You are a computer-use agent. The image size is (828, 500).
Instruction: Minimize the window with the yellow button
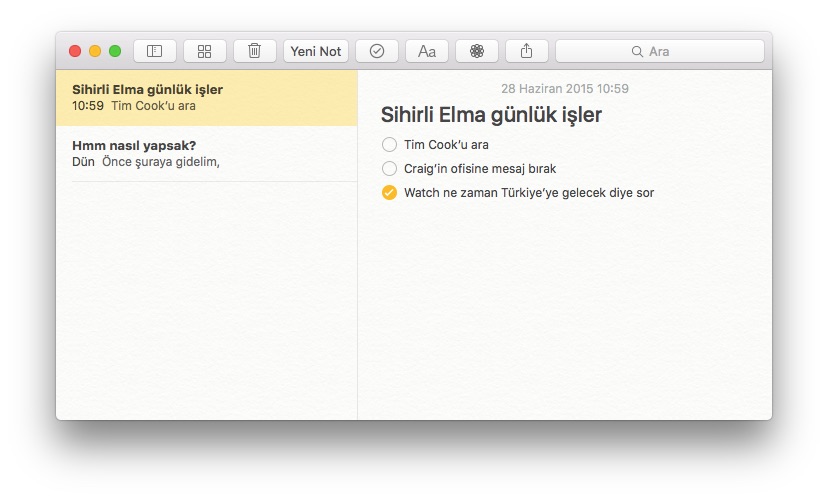pos(95,51)
